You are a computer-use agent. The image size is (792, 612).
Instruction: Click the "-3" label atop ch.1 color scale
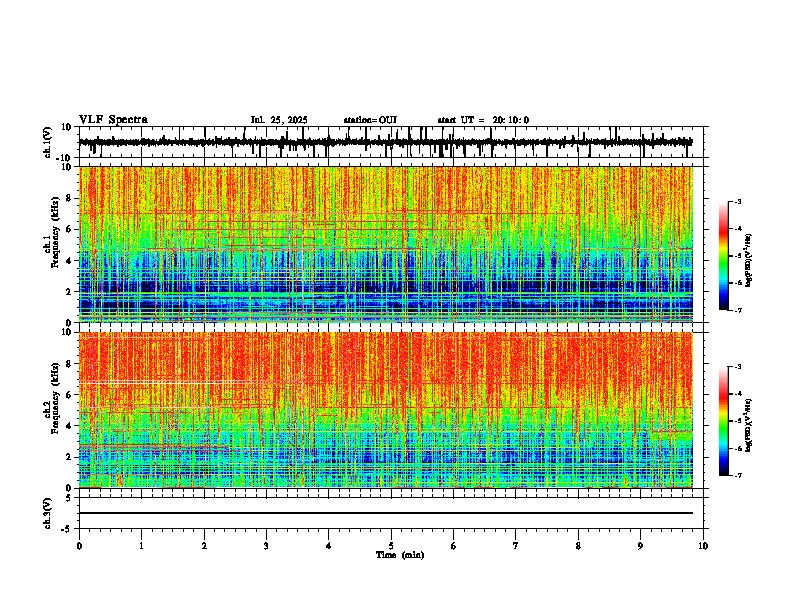(737, 201)
